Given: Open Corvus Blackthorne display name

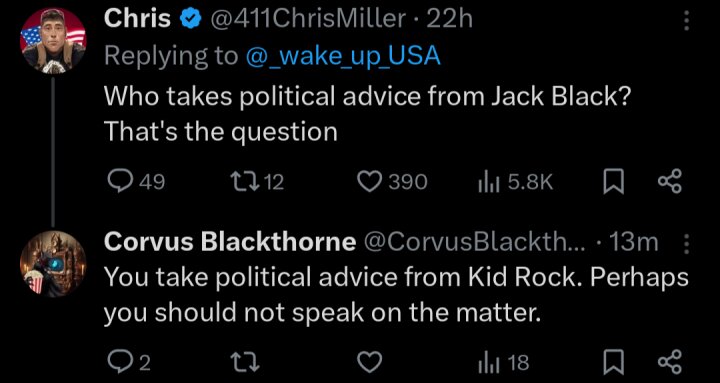Looking at the screenshot, I should point(230,242).
